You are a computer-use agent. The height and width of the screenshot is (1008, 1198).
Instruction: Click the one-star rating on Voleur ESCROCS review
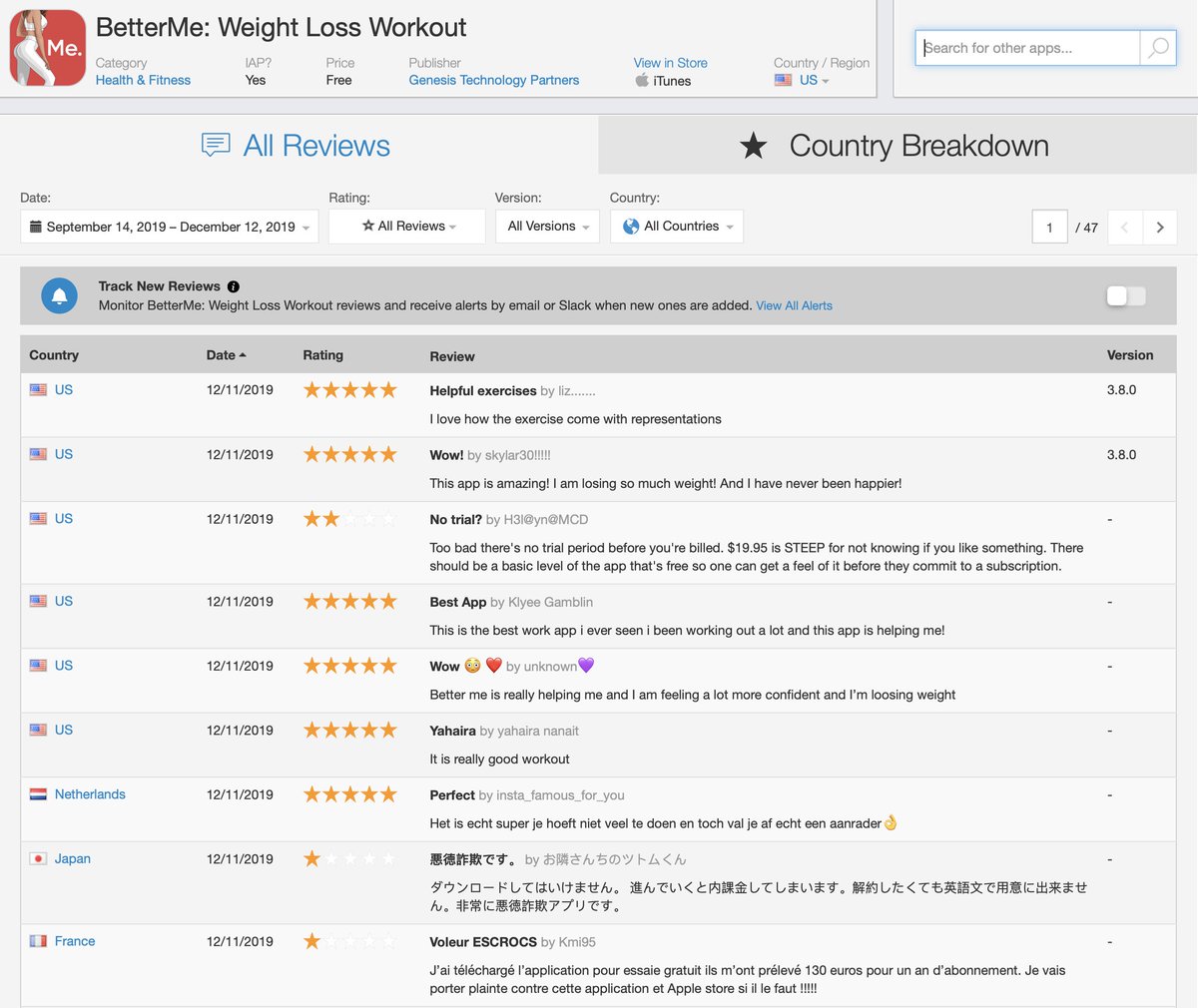coord(349,941)
